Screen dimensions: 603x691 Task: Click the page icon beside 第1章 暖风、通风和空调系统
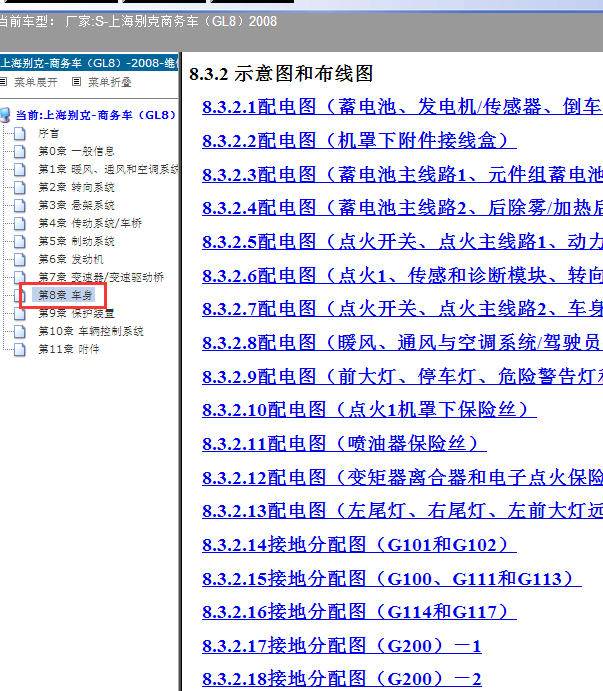pos(20,169)
